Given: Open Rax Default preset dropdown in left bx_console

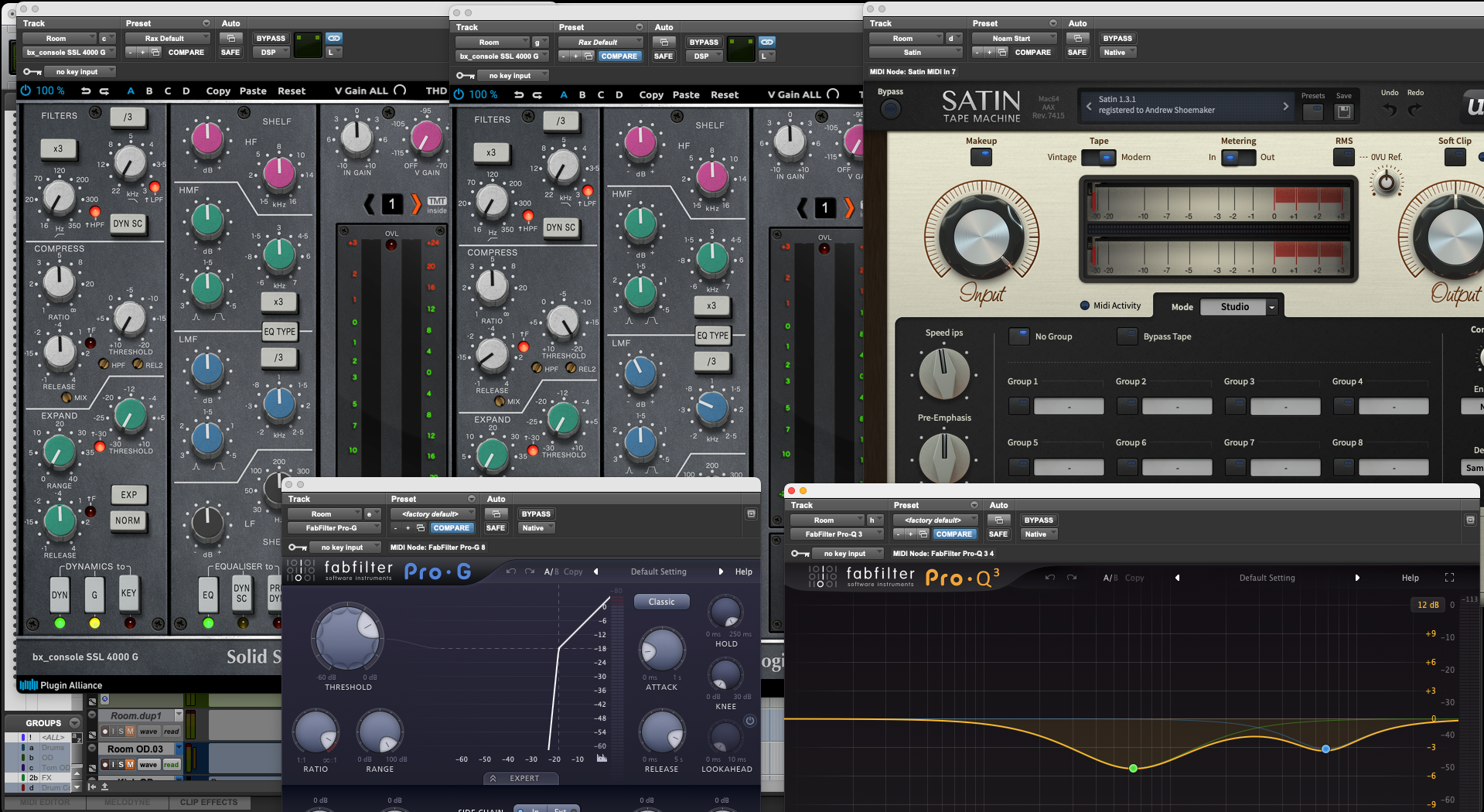Looking at the screenshot, I should pos(166,38).
